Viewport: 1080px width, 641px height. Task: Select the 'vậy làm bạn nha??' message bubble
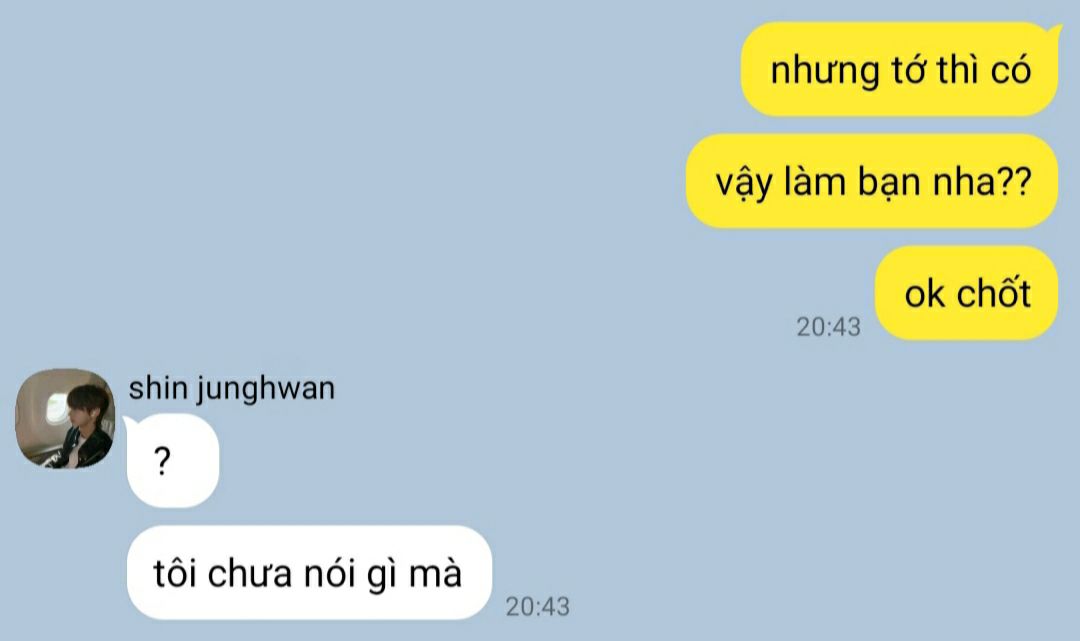872,182
